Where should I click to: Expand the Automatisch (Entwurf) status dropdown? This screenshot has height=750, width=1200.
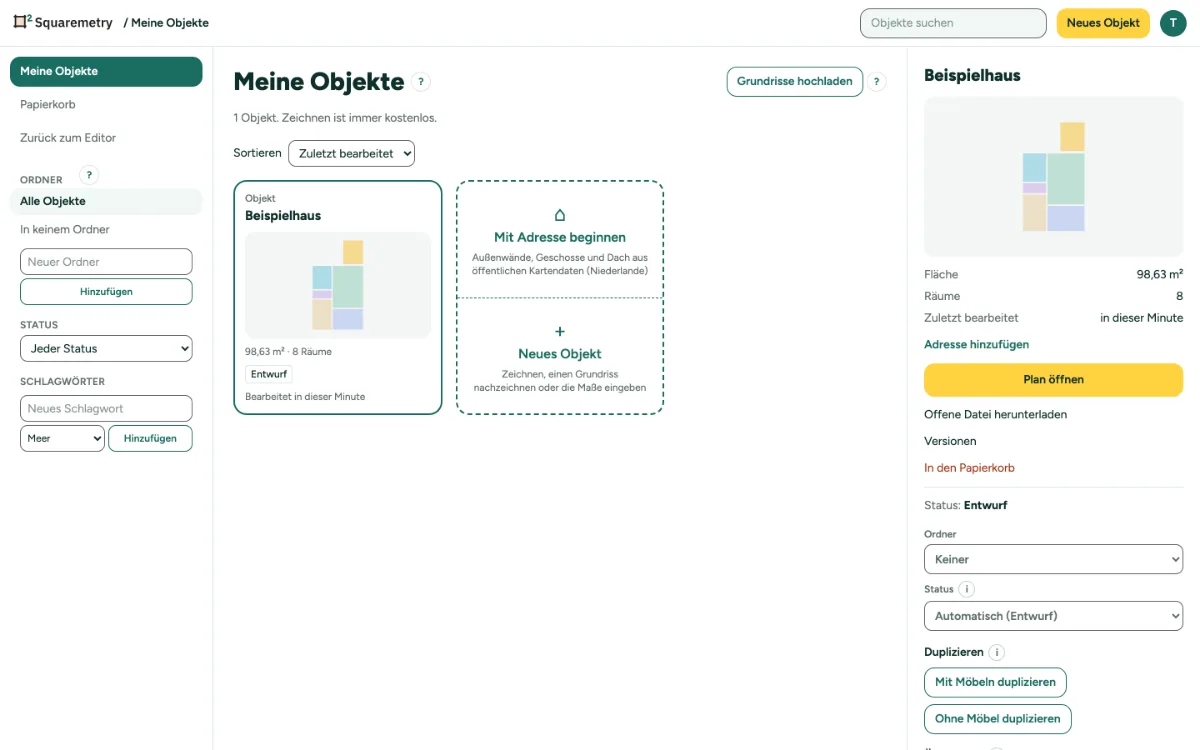pyautogui.click(x=1053, y=616)
